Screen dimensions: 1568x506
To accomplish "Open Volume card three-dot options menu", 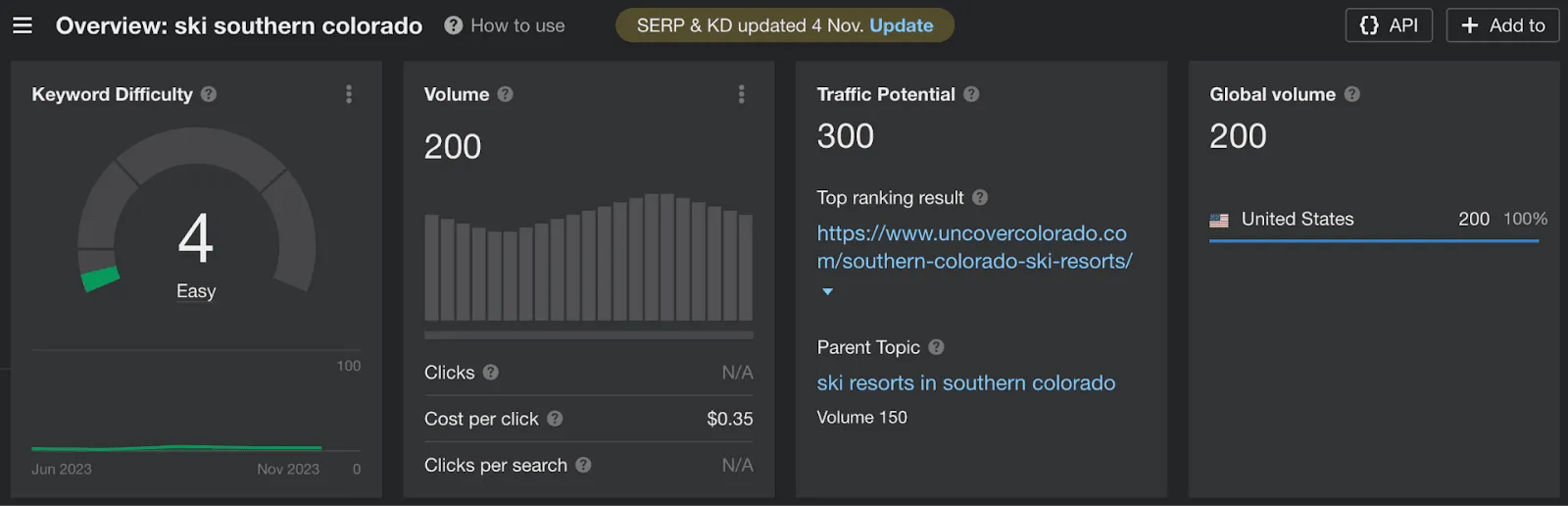I will click(x=741, y=94).
